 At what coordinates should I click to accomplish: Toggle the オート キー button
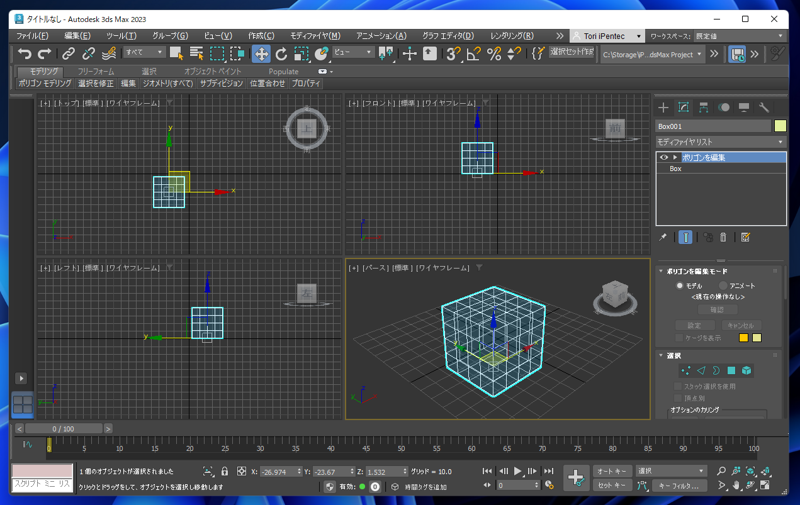pos(612,471)
